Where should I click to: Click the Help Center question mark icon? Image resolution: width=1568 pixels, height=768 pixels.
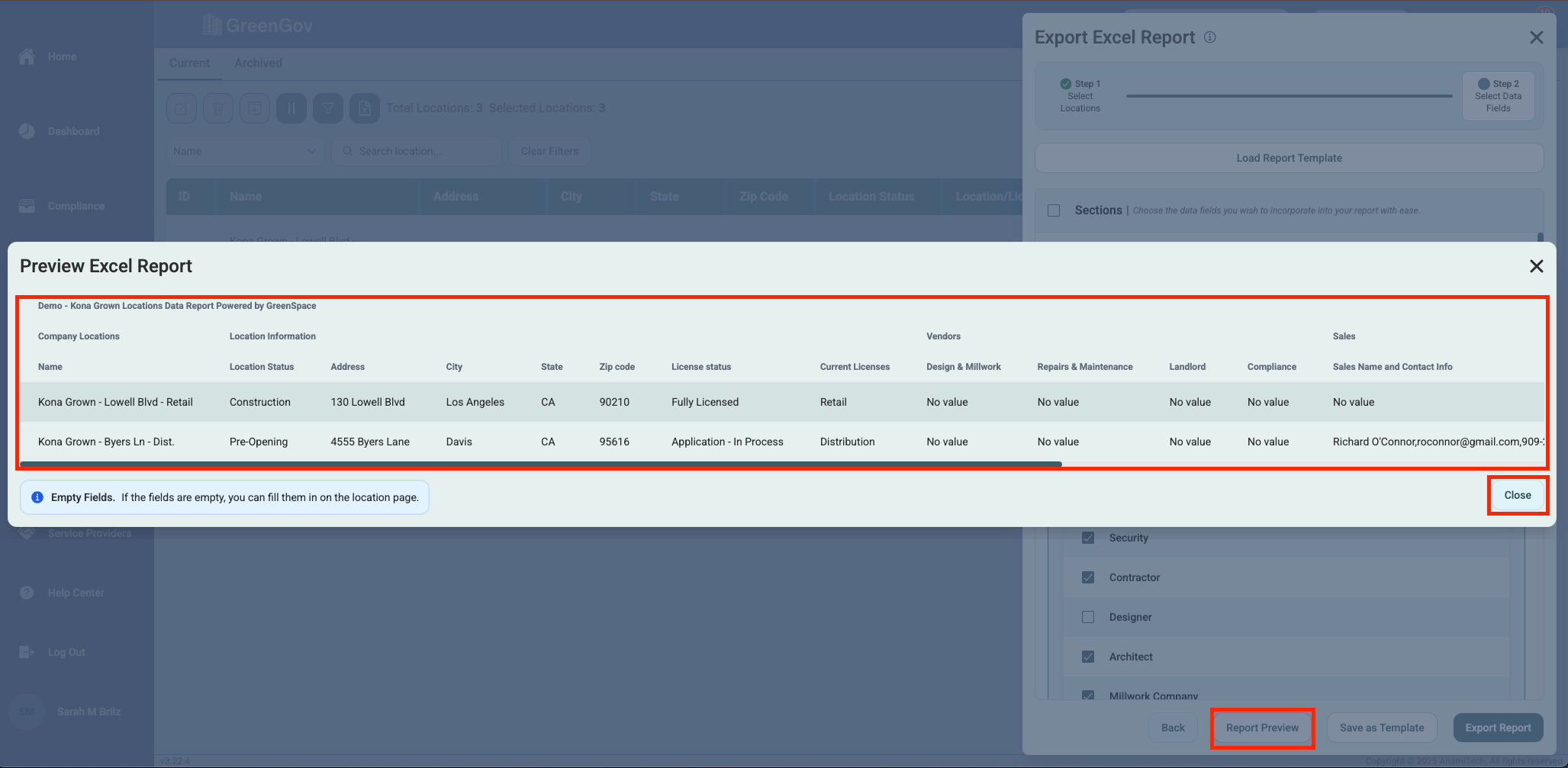[x=27, y=593]
